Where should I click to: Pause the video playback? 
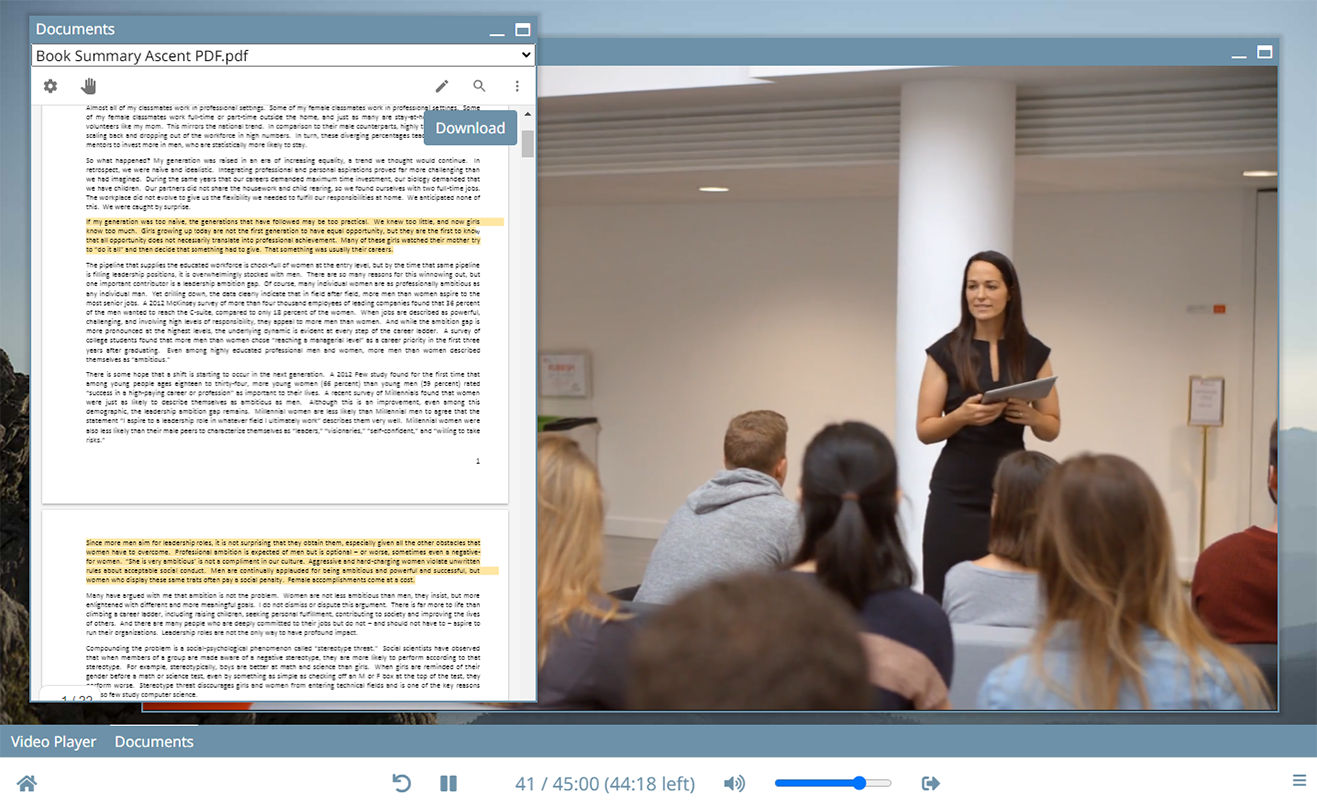coord(448,783)
